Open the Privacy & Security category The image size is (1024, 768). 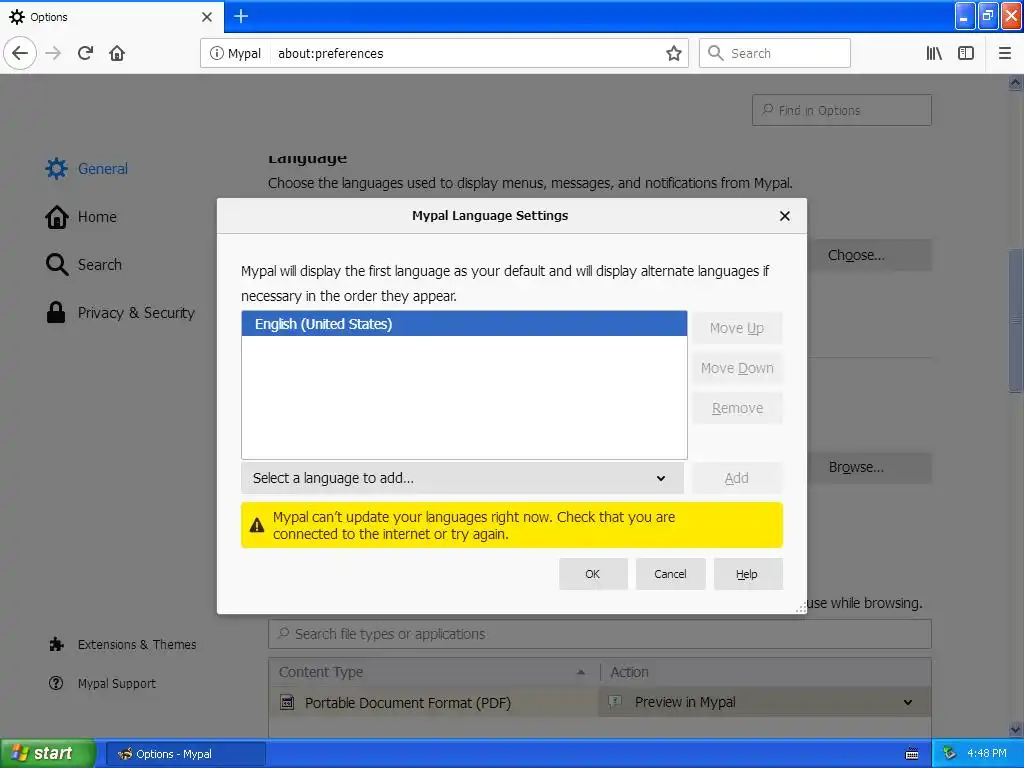pos(120,313)
